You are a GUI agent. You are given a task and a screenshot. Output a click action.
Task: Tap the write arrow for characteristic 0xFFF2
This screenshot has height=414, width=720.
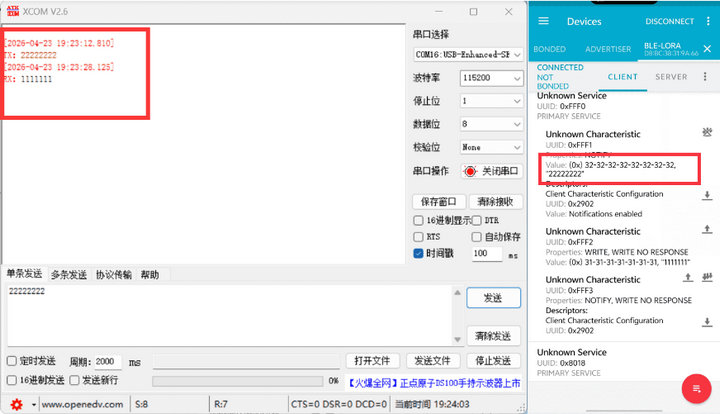pos(707,229)
